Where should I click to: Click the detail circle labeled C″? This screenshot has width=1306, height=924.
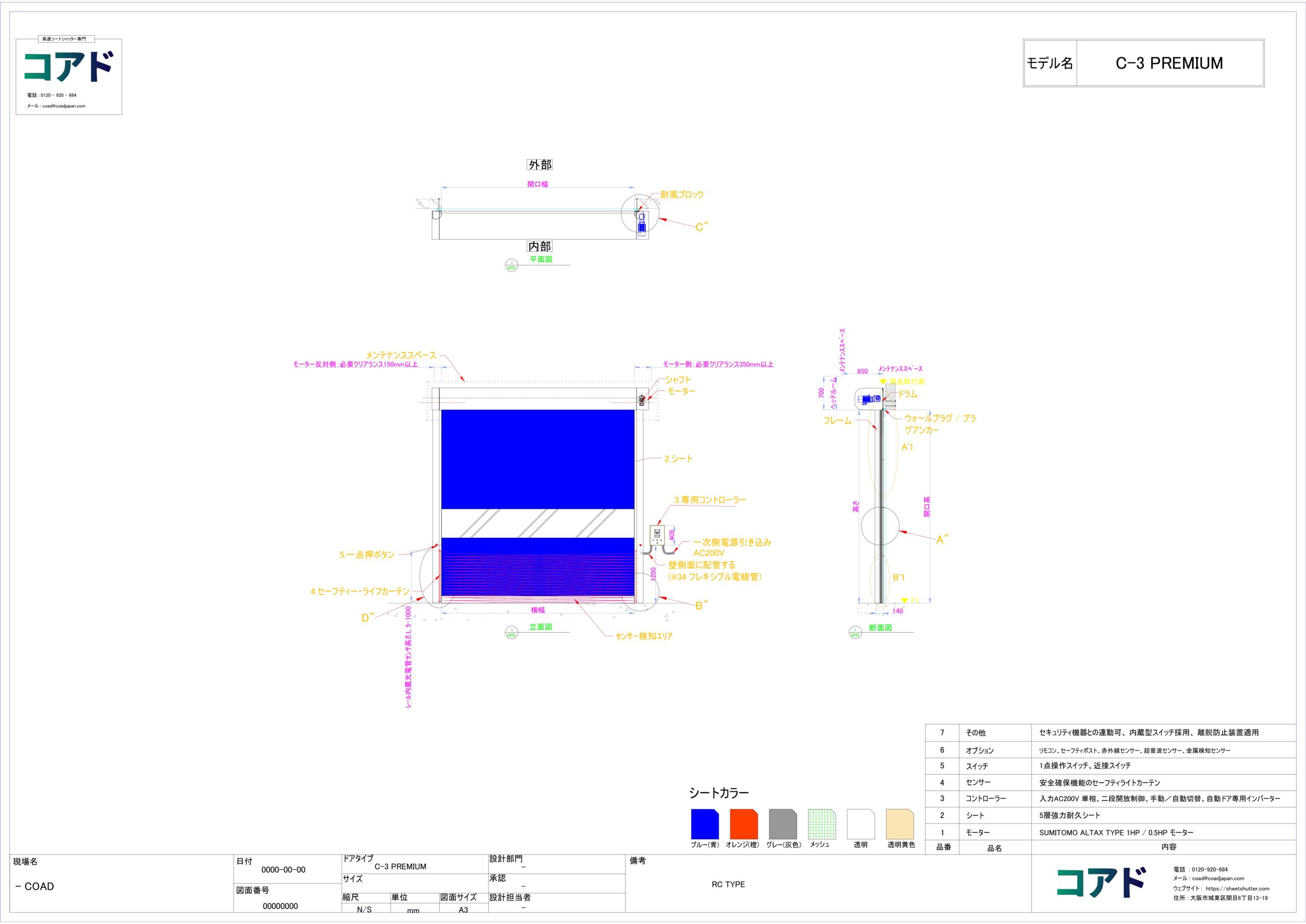640,214
